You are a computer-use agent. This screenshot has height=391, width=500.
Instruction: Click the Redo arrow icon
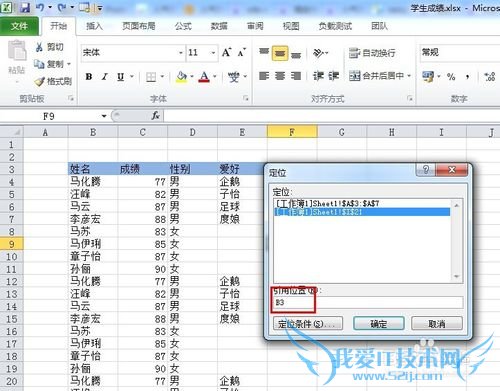(x=62, y=7)
